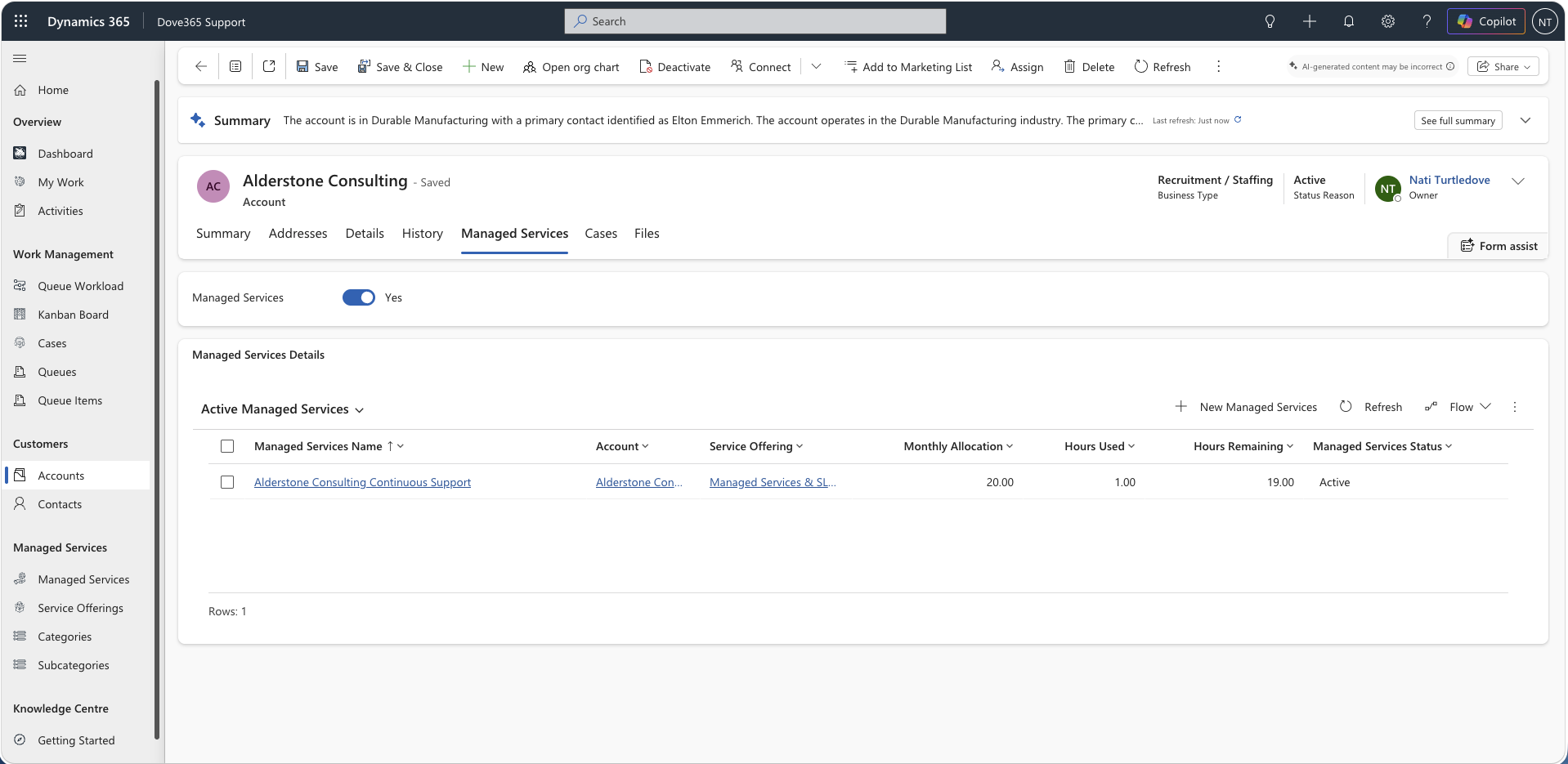Switch to the Files tab
Image resolution: width=1568 pixels, height=764 pixels.
coord(647,234)
